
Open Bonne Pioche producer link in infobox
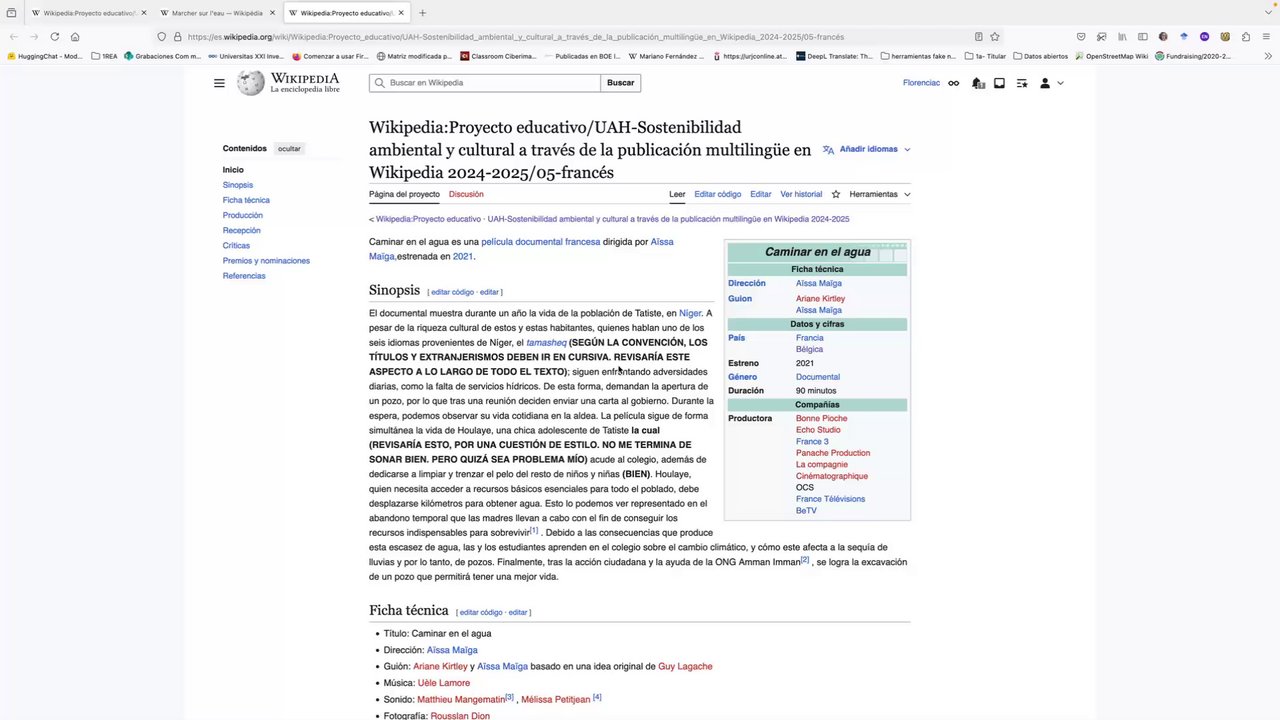coord(821,418)
